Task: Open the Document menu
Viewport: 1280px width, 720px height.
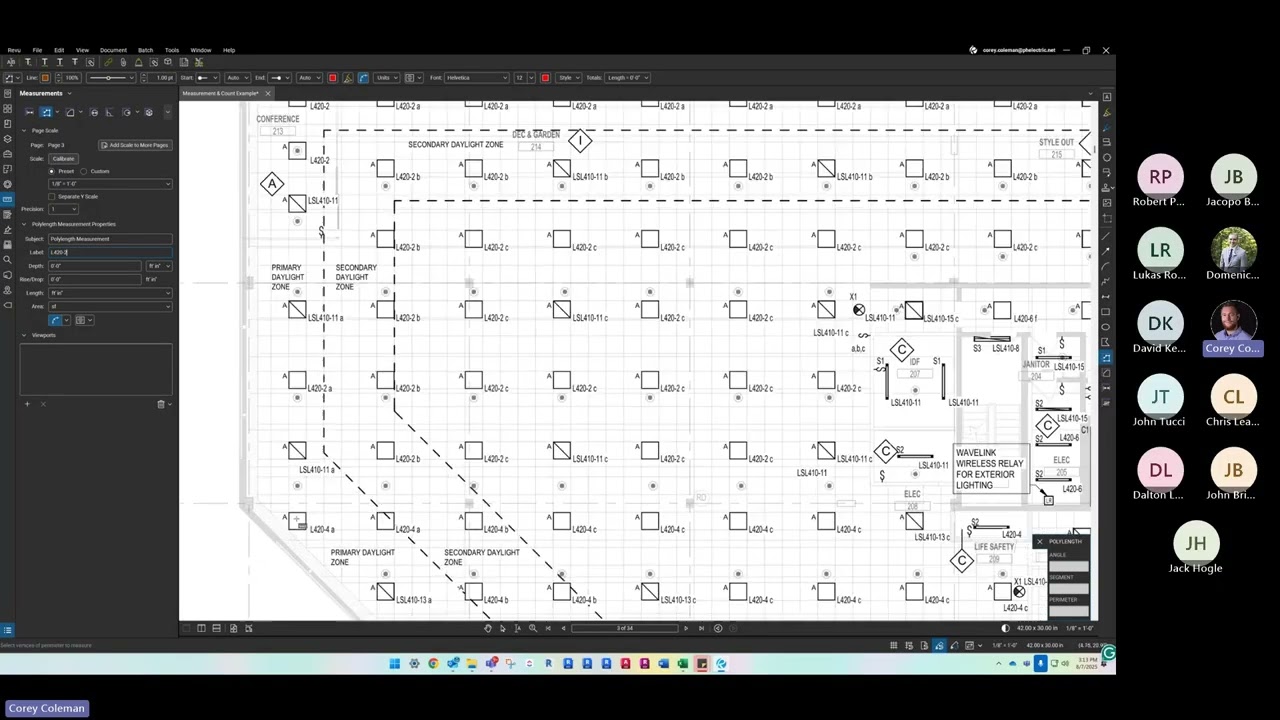Action: [x=113, y=50]
